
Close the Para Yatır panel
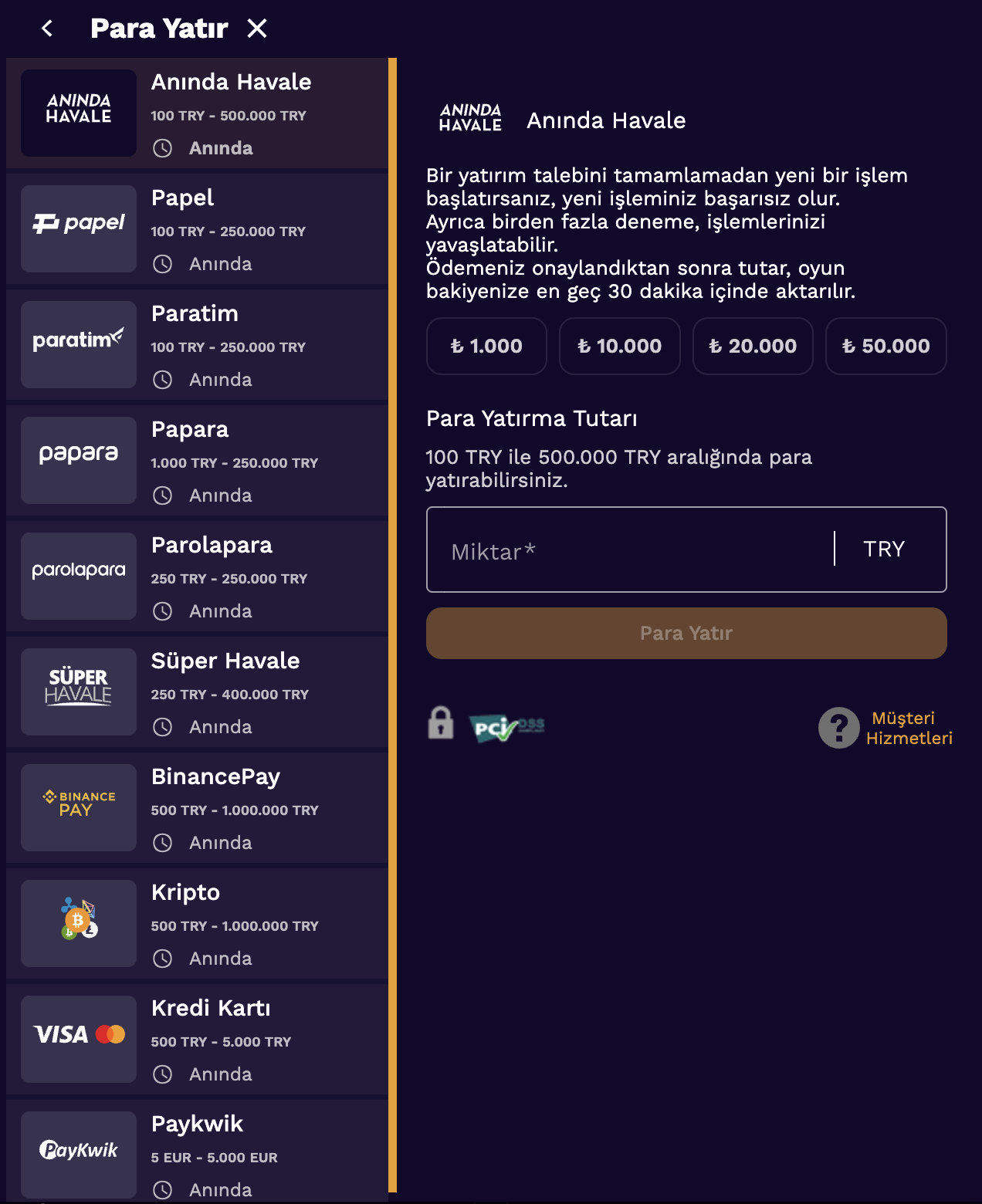[x=257, y=29]
